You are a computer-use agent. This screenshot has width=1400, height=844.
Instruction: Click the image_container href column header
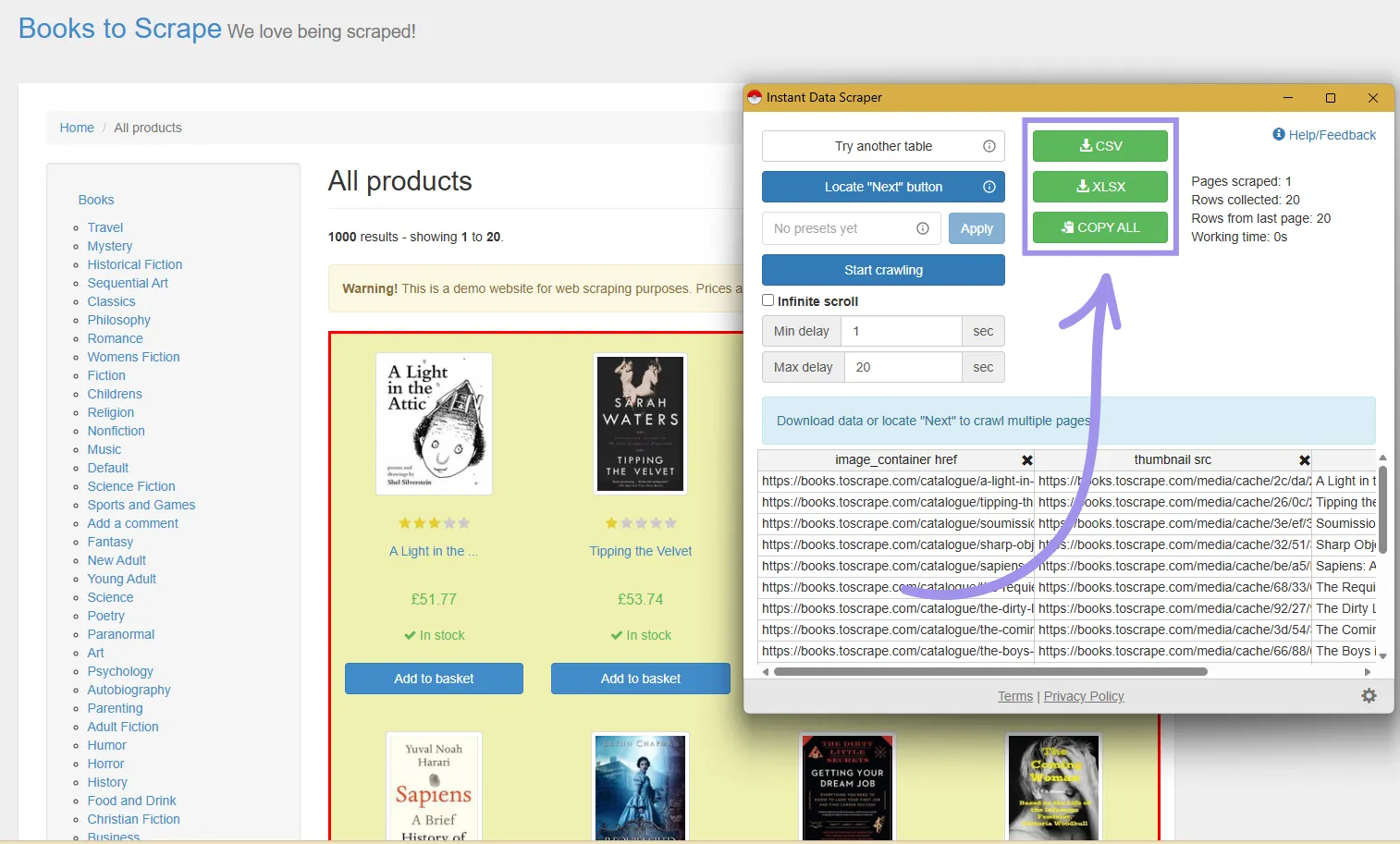[x=896, y=459]
